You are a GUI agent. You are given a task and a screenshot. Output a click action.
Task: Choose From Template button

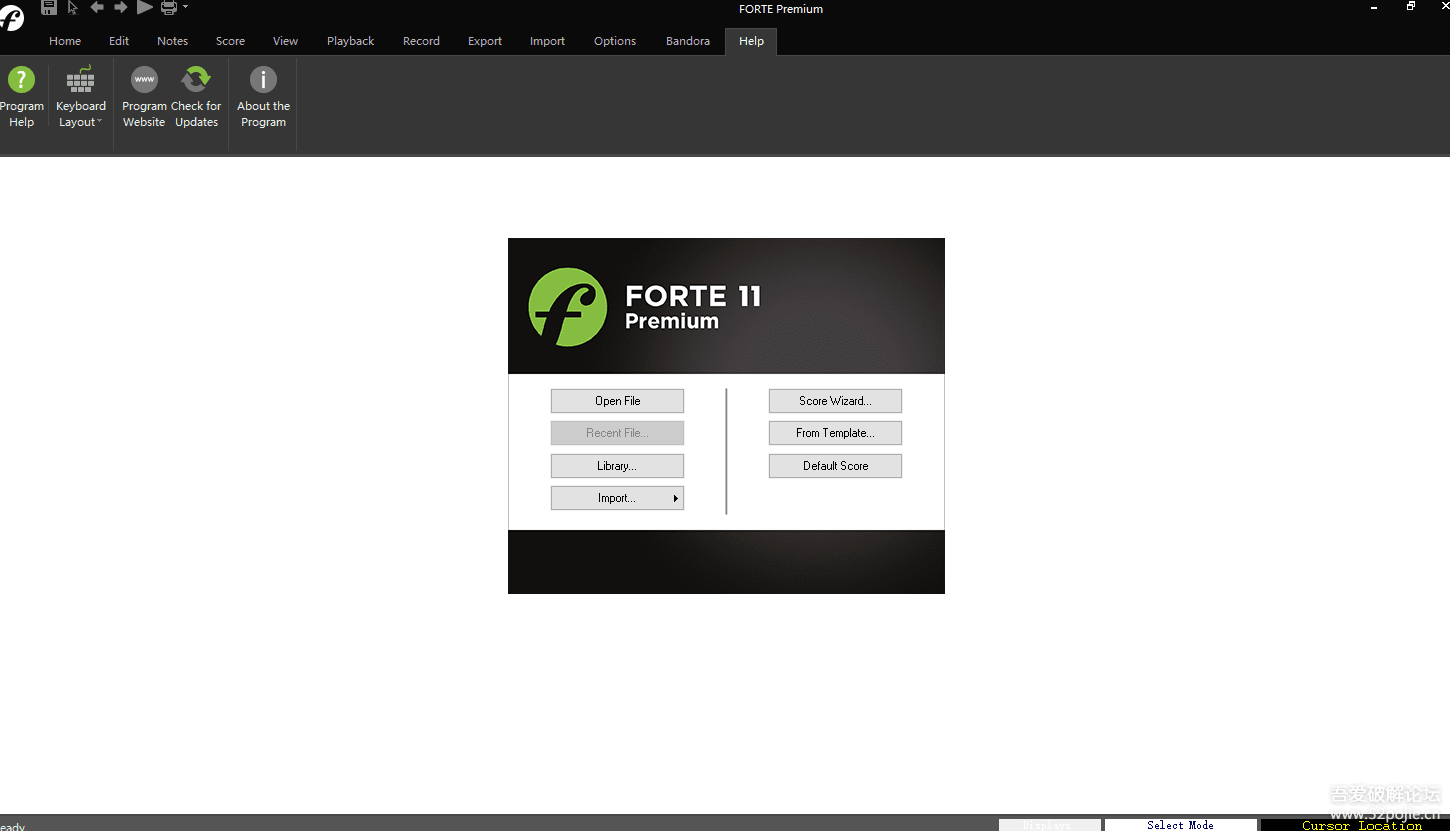pos(835,433)
